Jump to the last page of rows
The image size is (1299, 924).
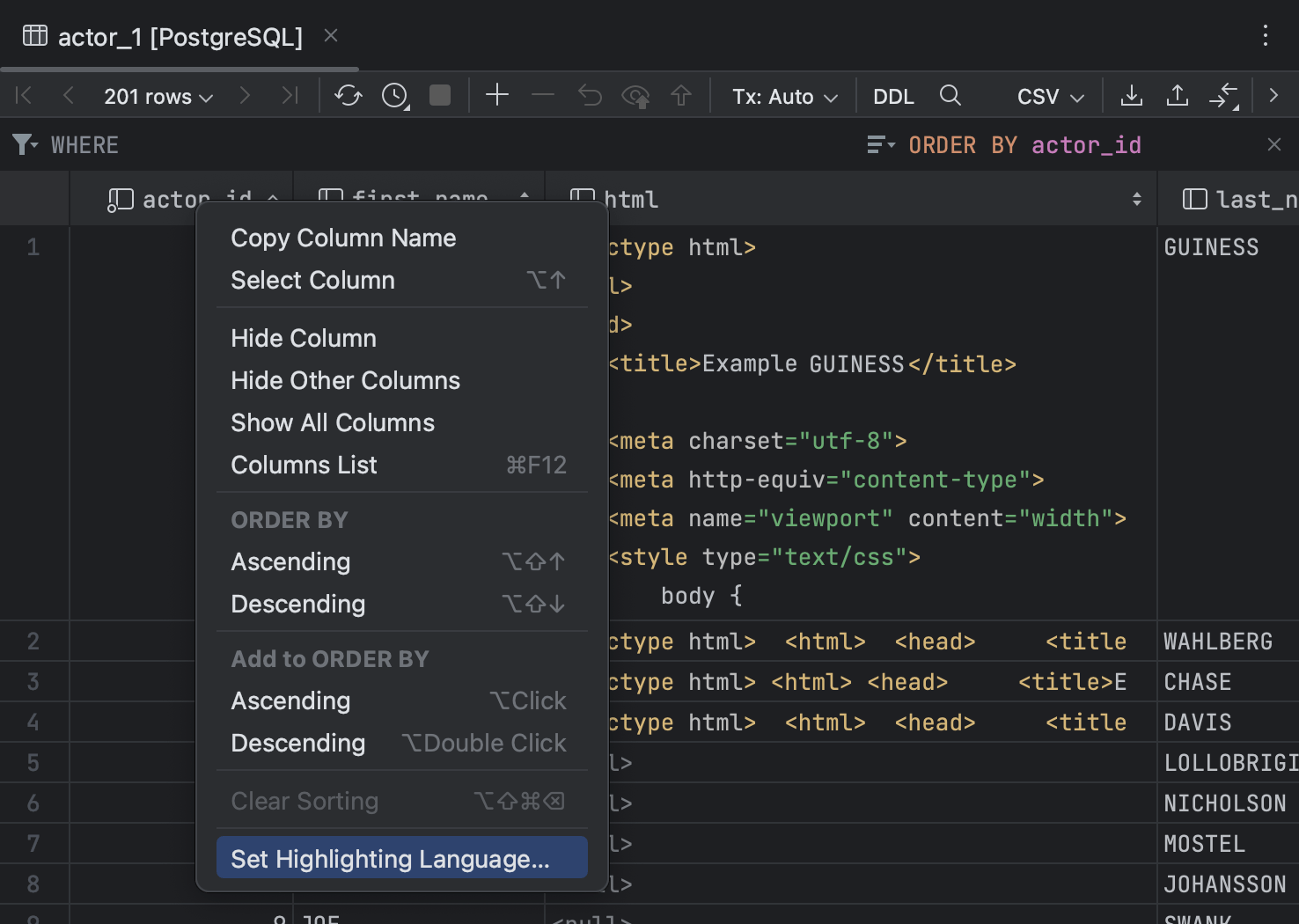click(290, 95)
